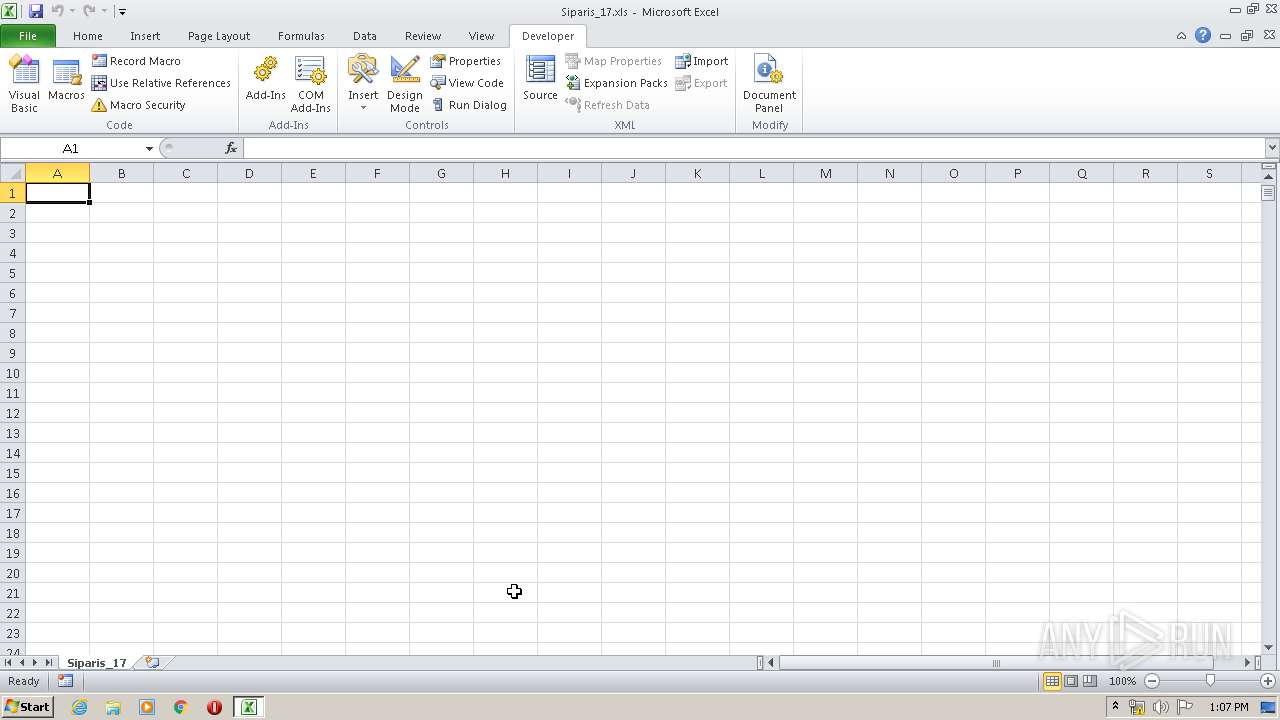1280x720 pixels.
Task: Open the Name Box dropdown
Action: 149,148
